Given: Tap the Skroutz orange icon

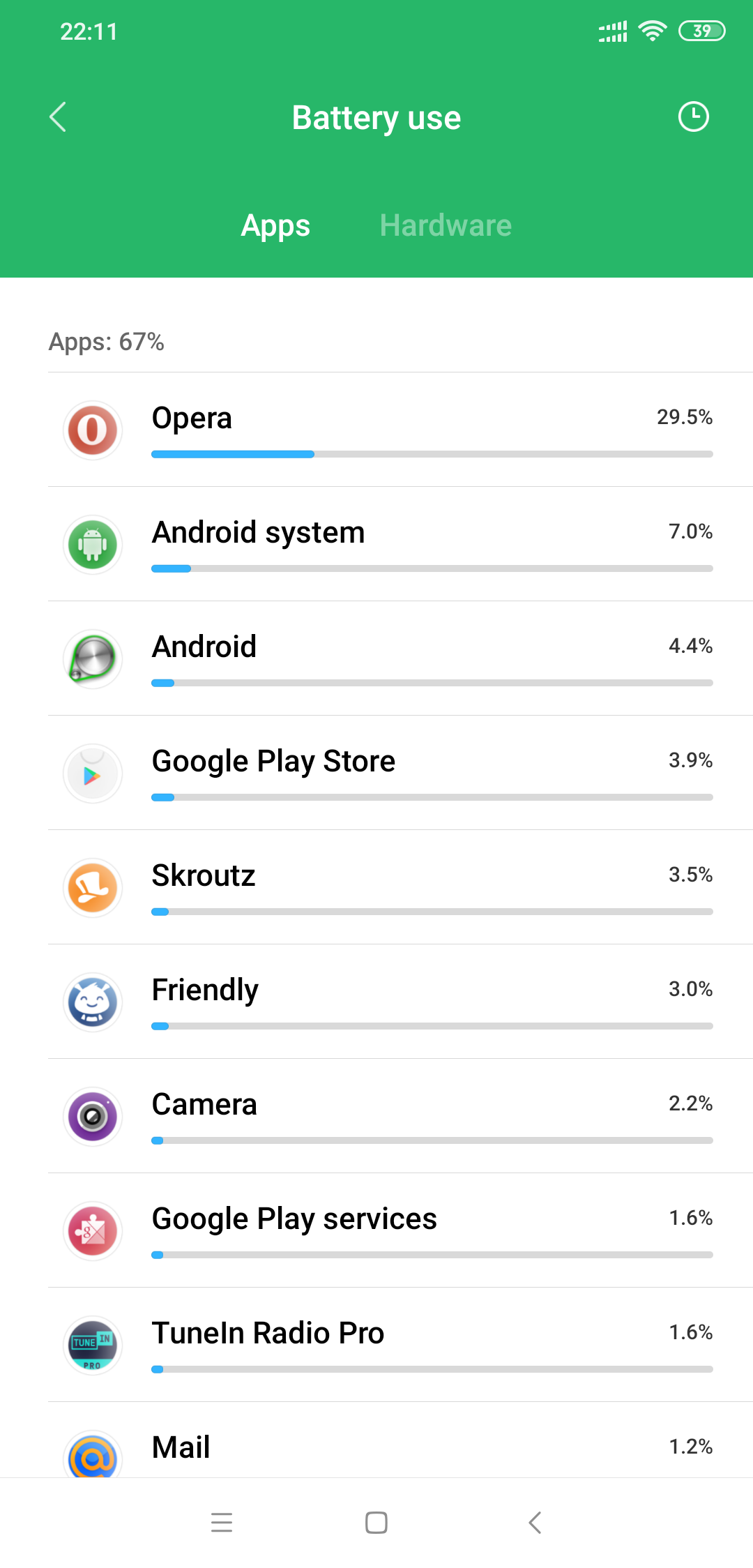Looking at the screenshot, I should click(x=93, y=888).
